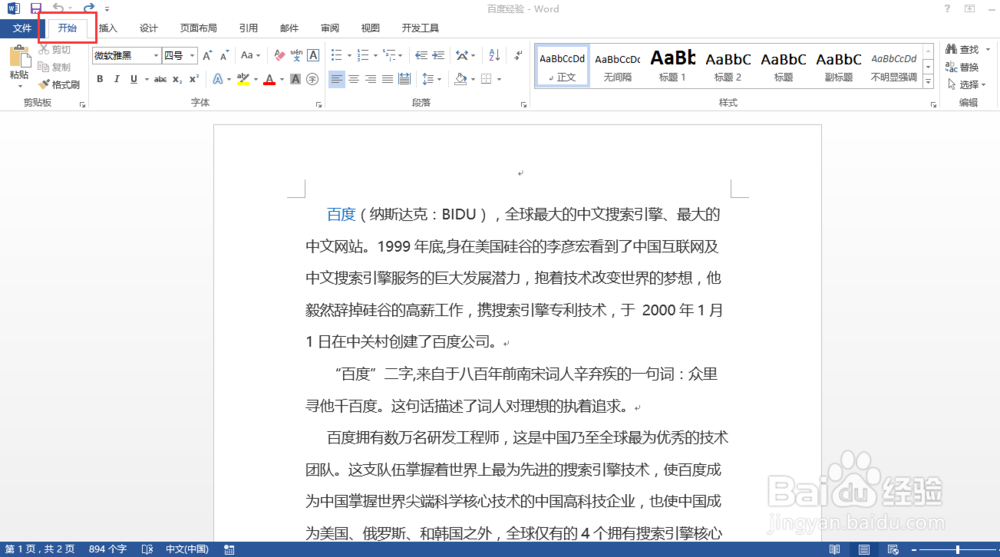This screenshot has height=557, width=1000.
Task: Click the Sort A-Z icon
Action: point(494,56)
